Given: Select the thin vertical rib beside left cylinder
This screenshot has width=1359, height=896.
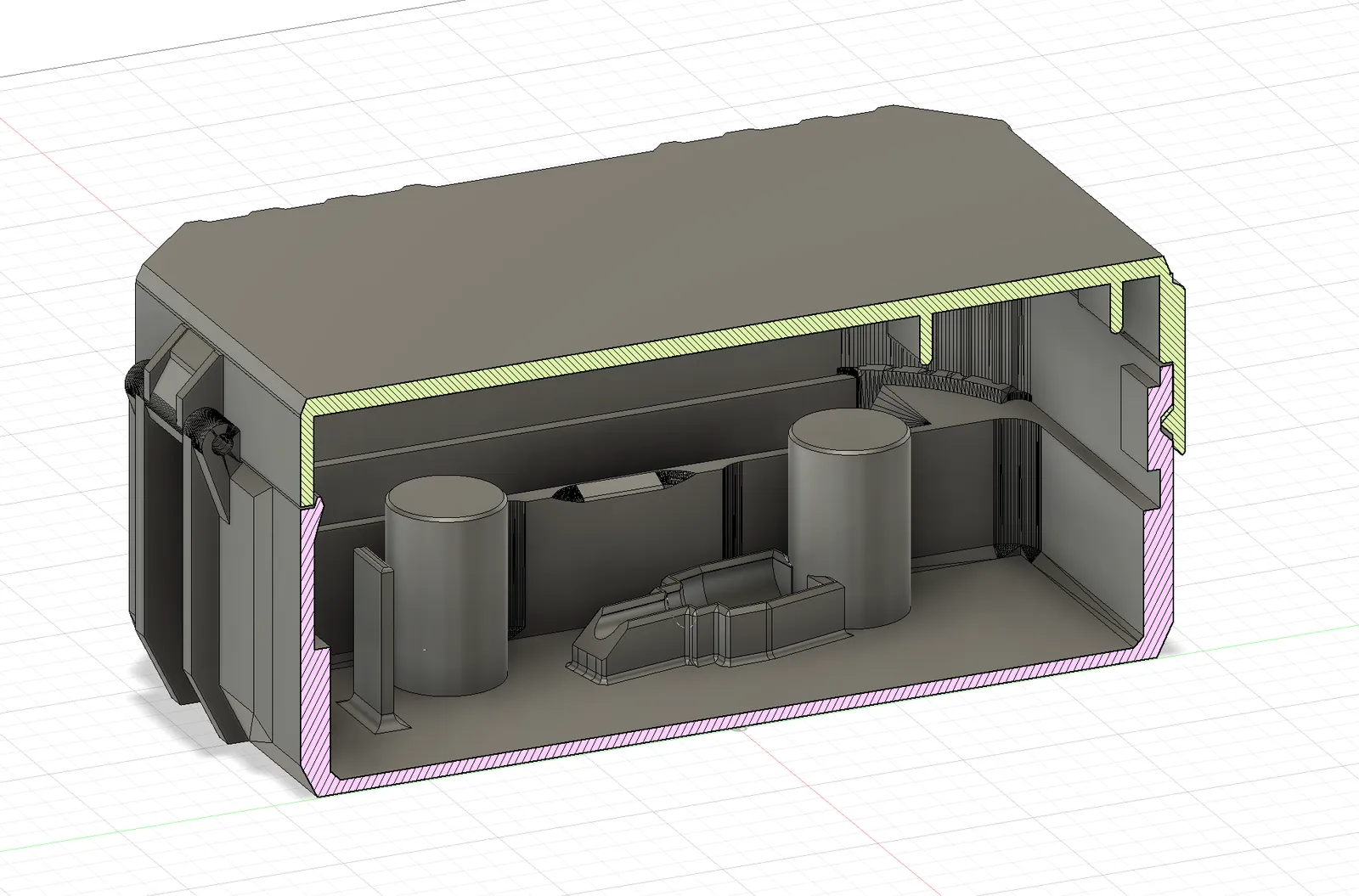Looking at the screenshot, I should point(374,637).
